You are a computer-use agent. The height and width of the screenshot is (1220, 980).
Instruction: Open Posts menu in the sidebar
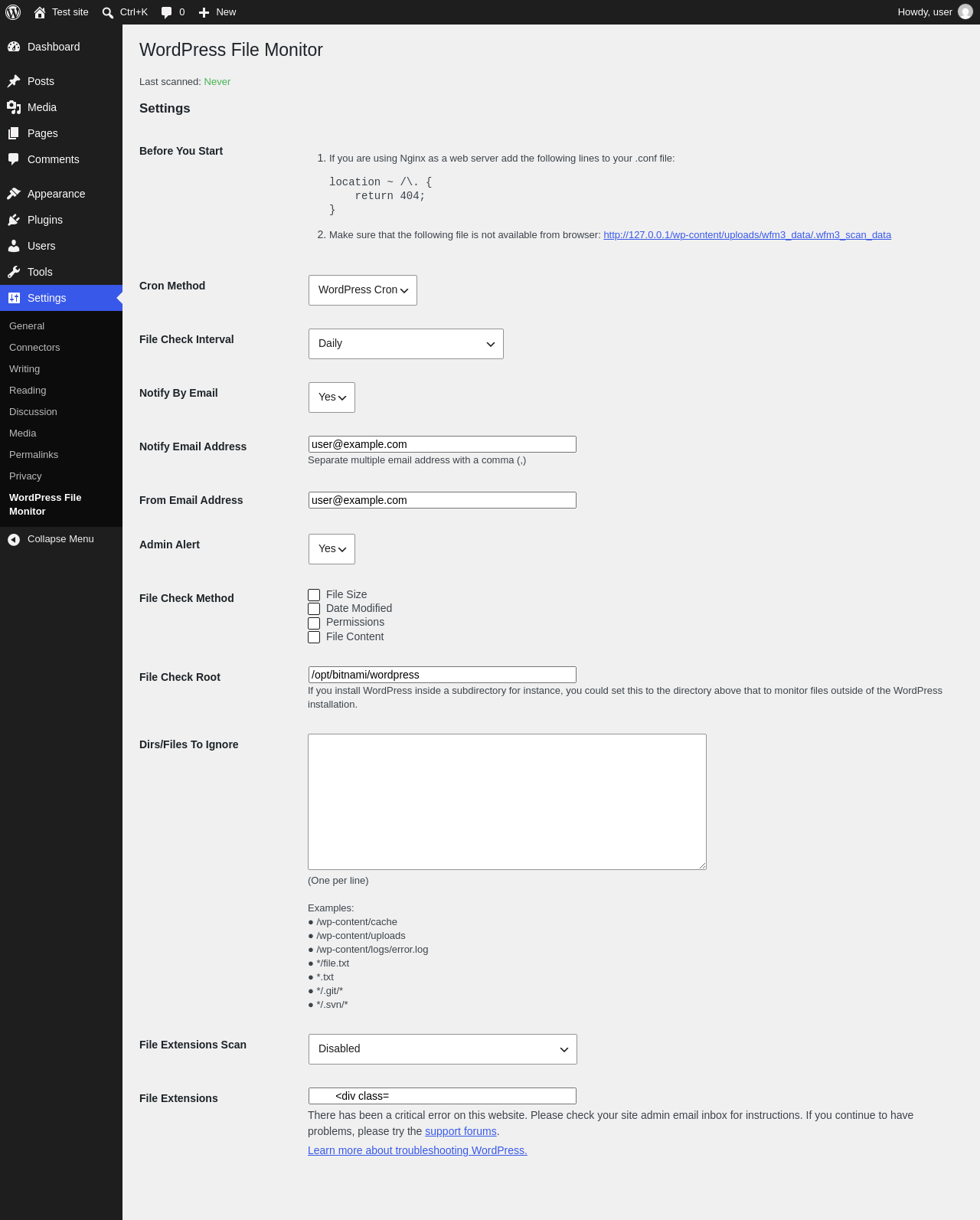61,81
